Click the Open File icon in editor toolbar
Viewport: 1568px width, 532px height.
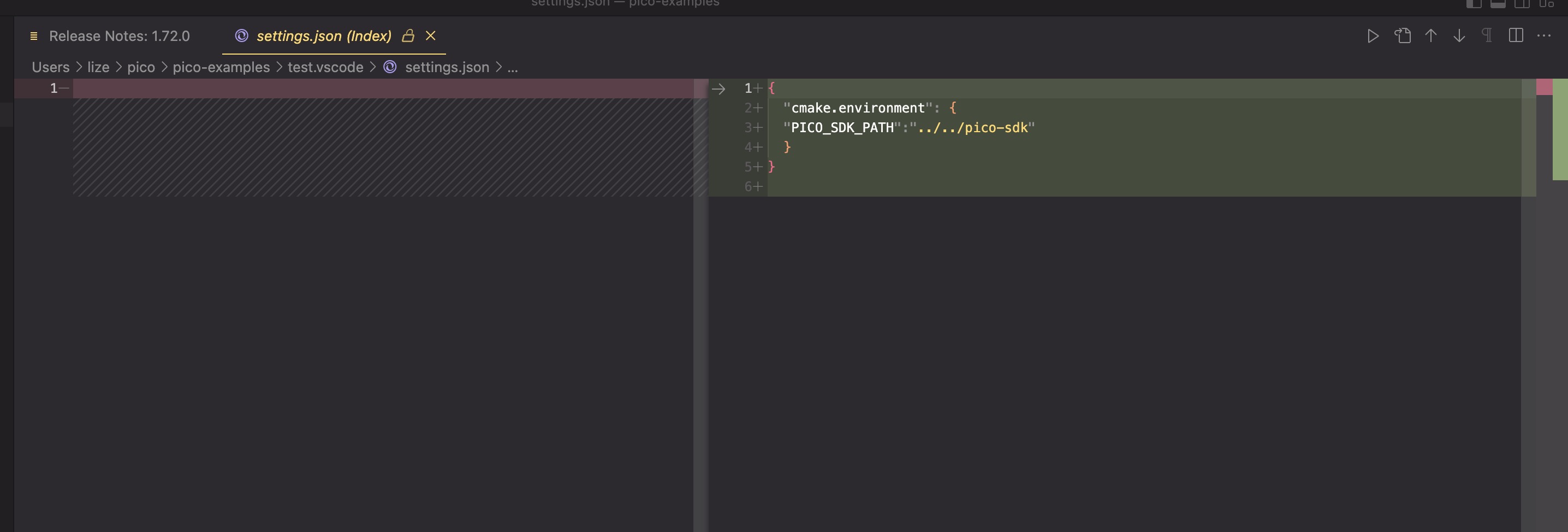tap(1403, 36)
